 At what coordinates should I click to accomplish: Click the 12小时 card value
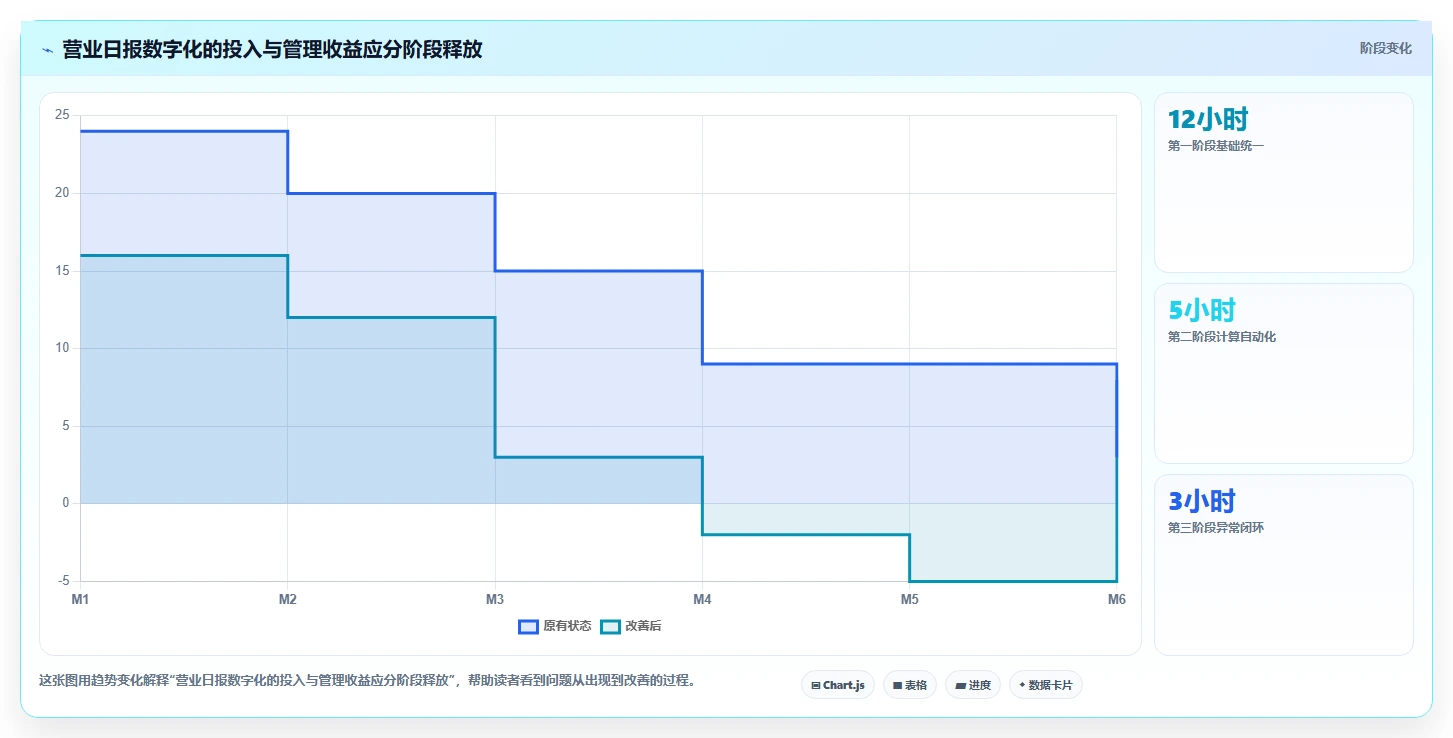tap(1208, 119)
